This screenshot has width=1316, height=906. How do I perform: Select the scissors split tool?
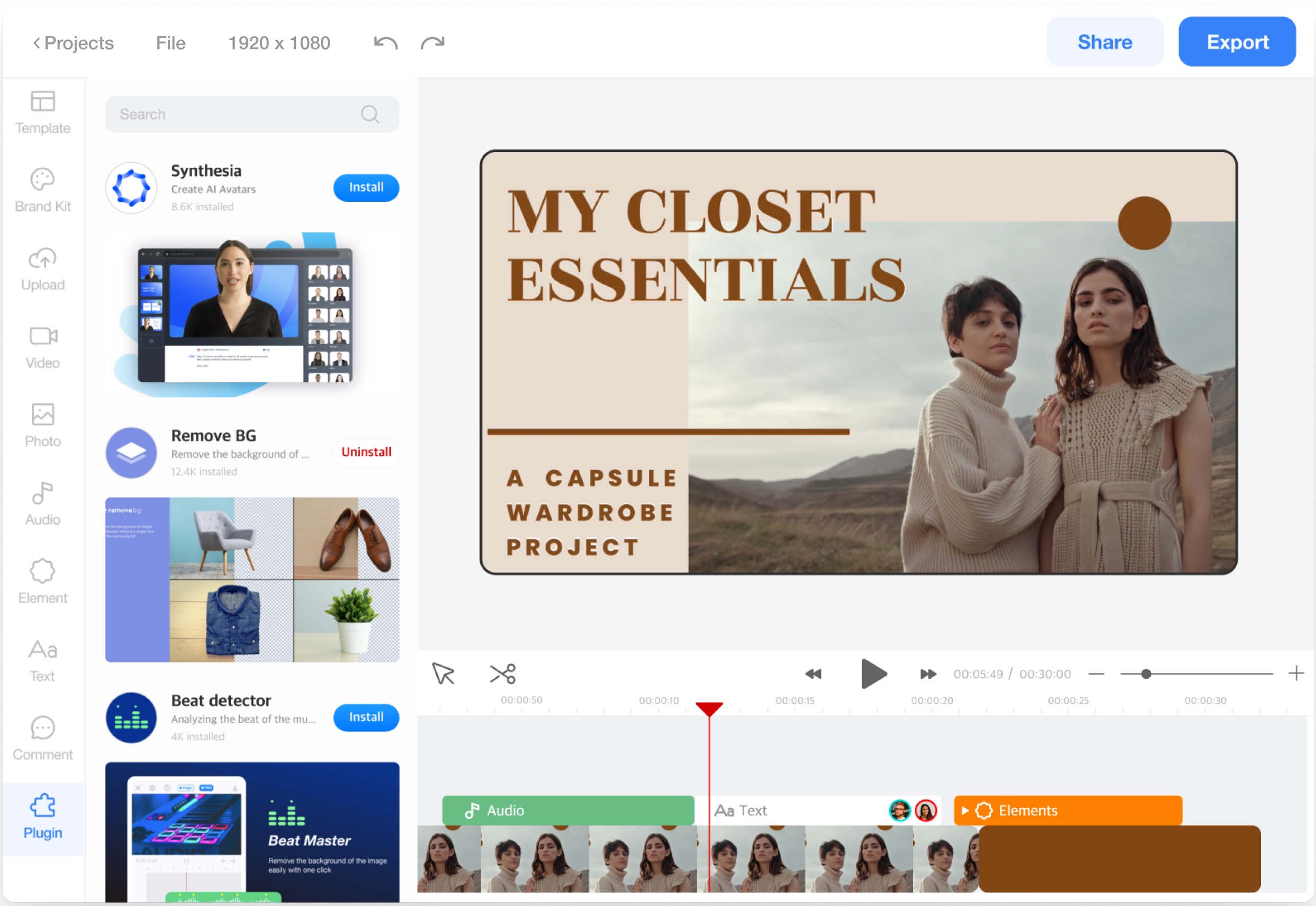(503, 674)
